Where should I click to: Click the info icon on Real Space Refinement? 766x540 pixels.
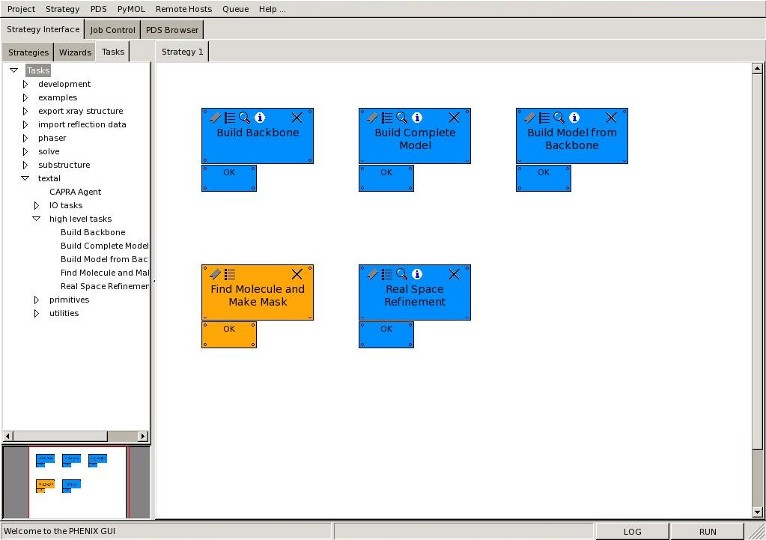click(x=417, y=274)
